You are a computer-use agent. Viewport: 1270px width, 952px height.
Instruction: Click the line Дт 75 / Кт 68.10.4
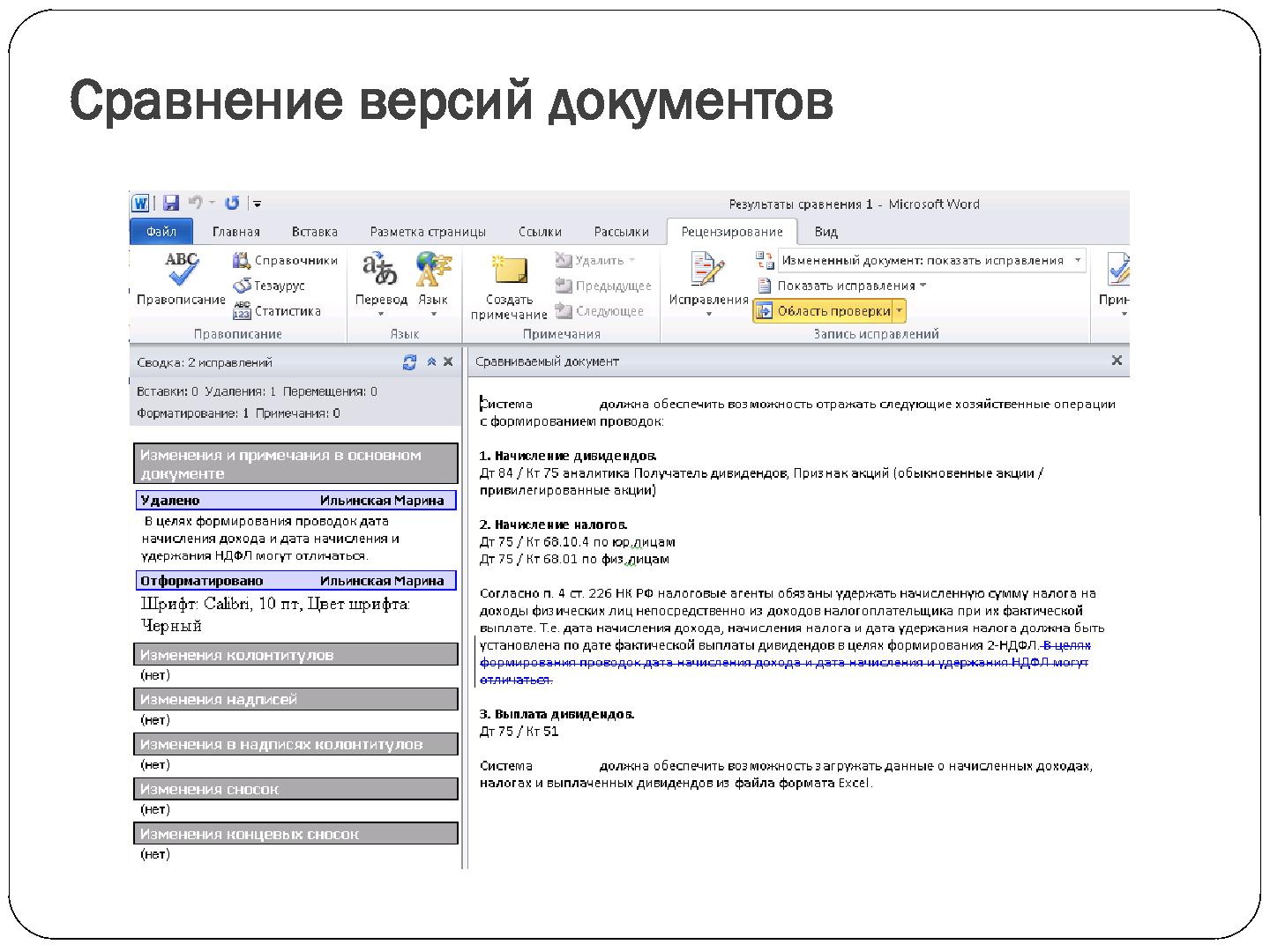pos(577,541)
